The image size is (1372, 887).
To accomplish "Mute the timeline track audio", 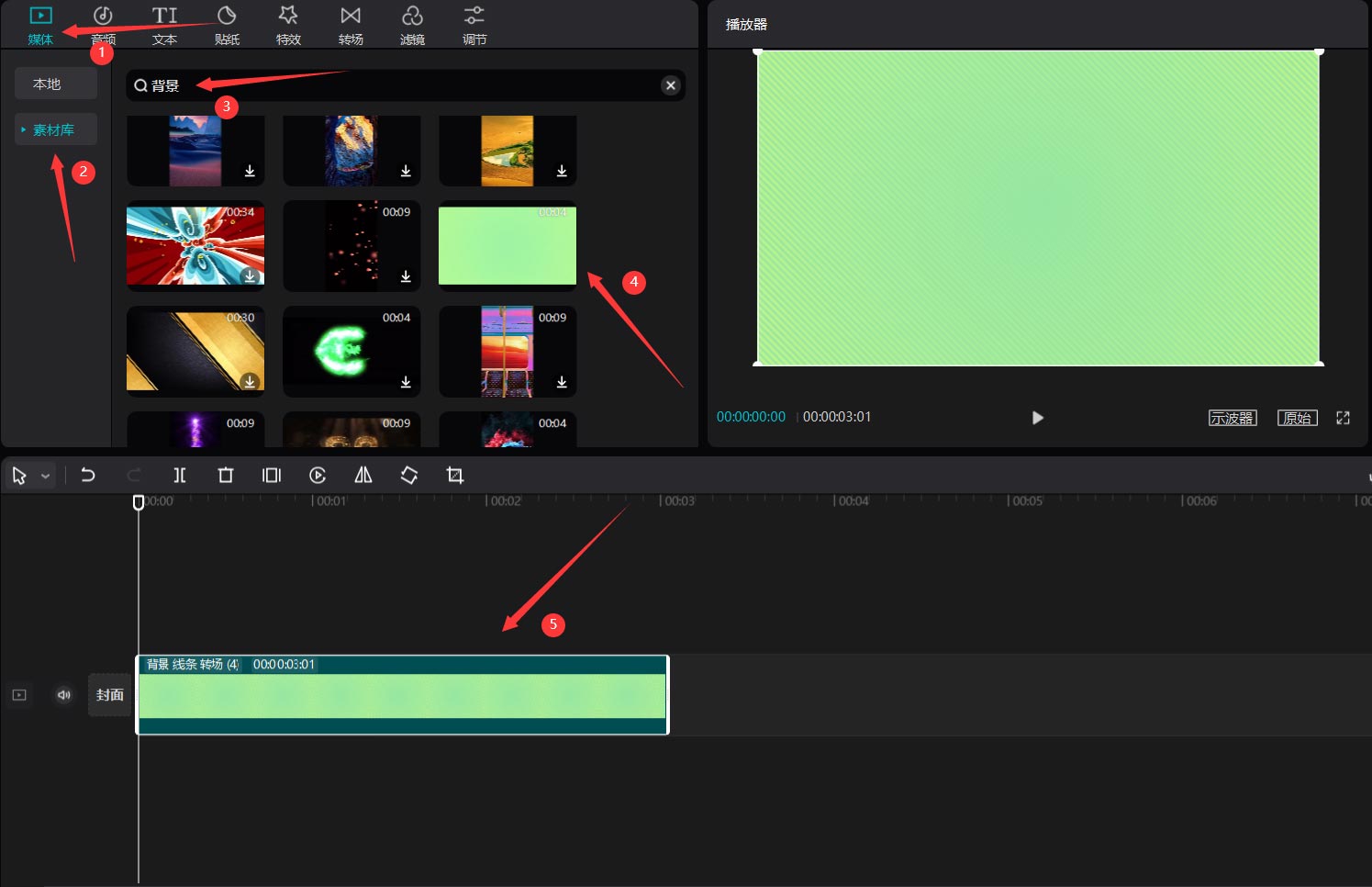I will [62, 695].
